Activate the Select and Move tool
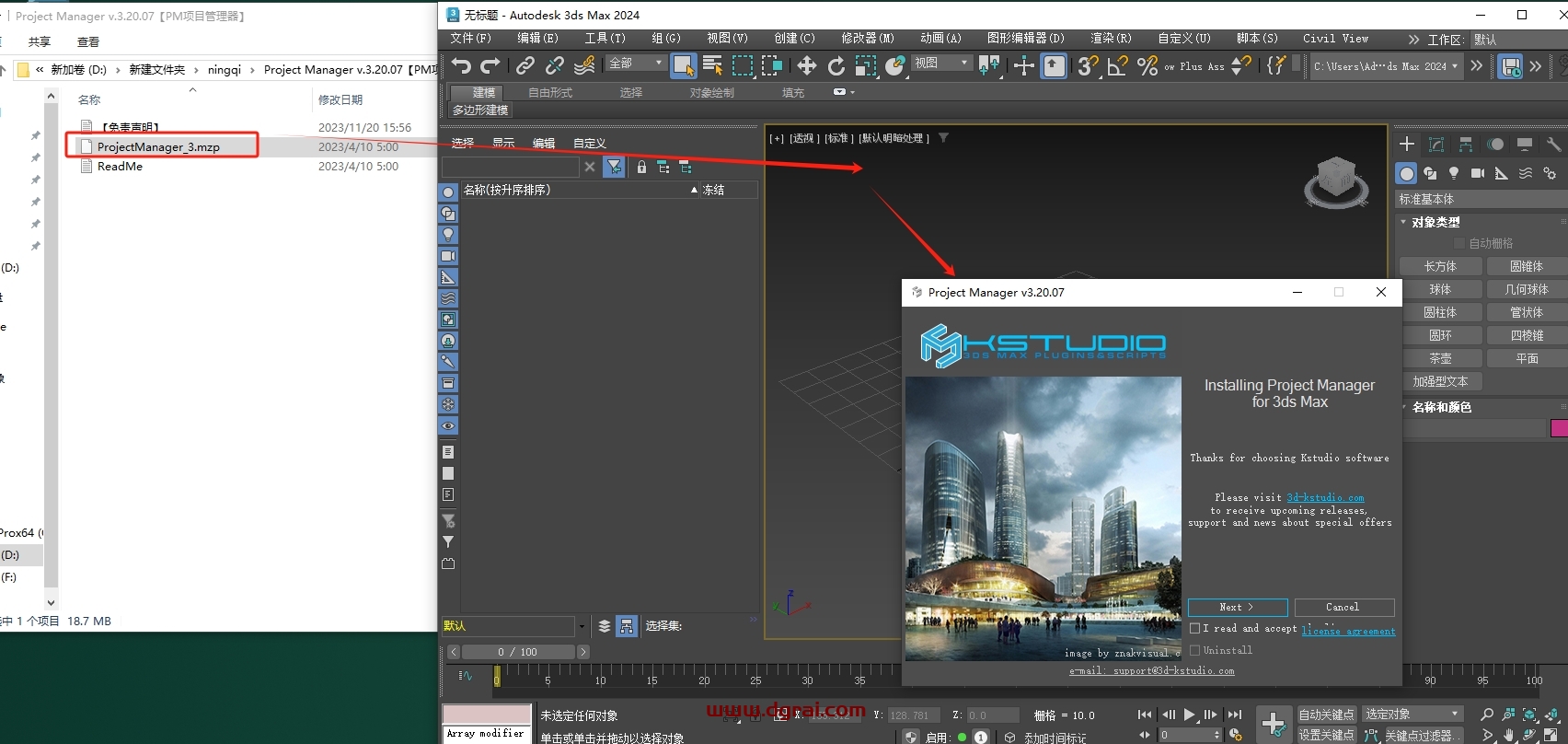1568x744 pixels. tap(806, 65)
